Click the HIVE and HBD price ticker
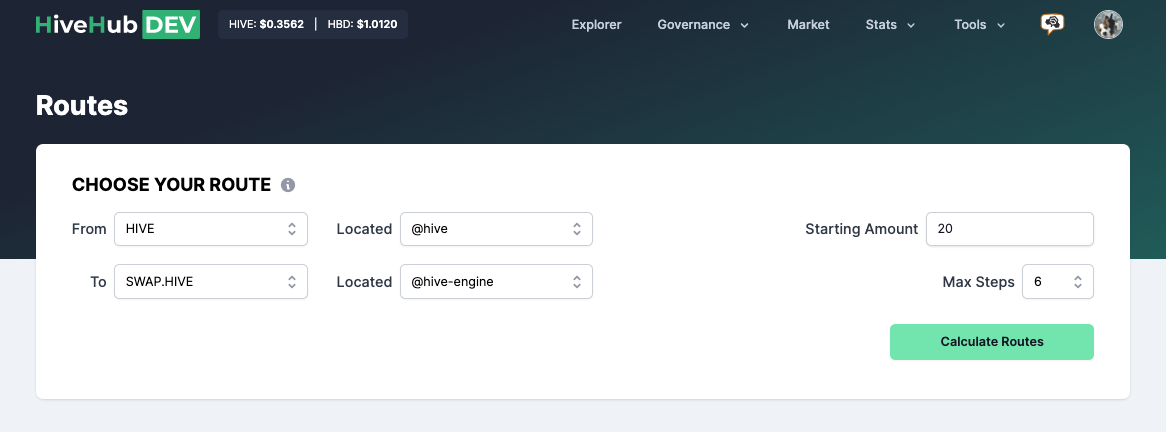 pyautogui.click(x=313, y=25)
